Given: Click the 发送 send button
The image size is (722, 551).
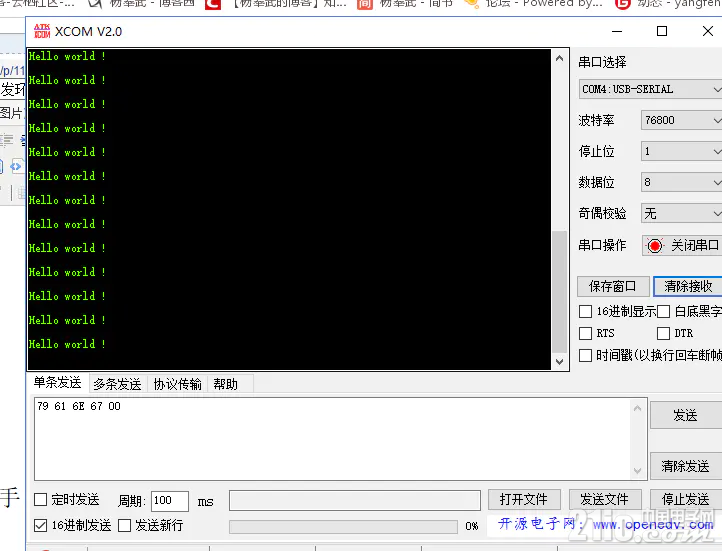Looking at the screenshot, I should coord(686,415).
